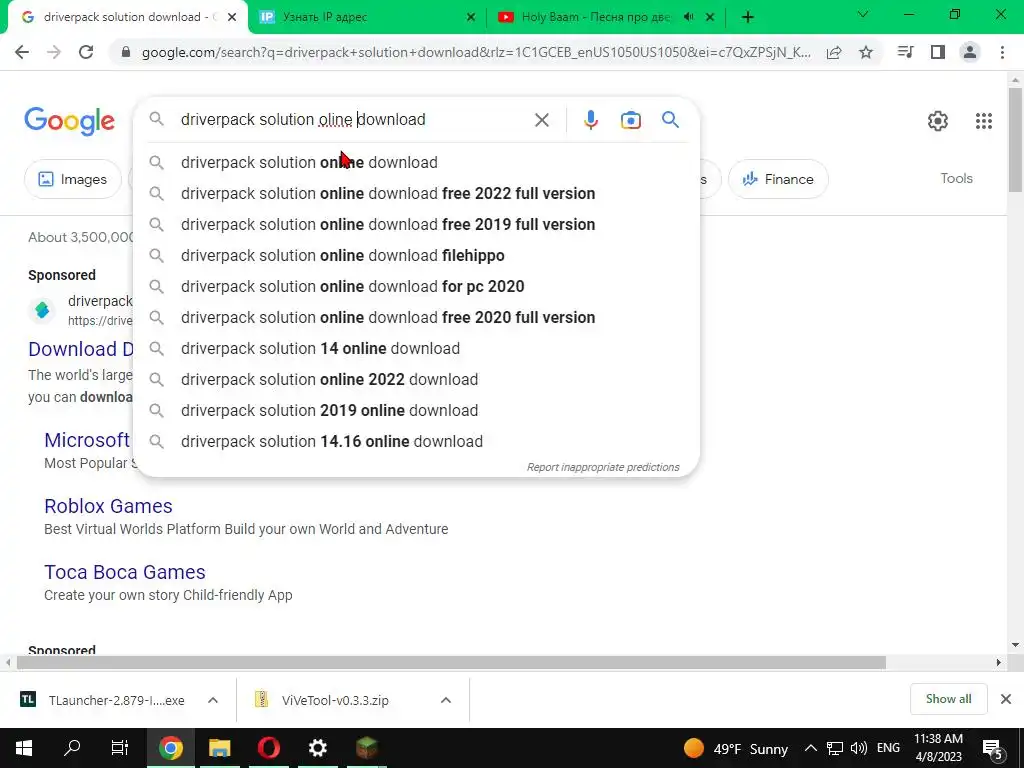The image size is (1024, 768).
Task: Share this page icon in address bar
Action: tap(834, 52)
